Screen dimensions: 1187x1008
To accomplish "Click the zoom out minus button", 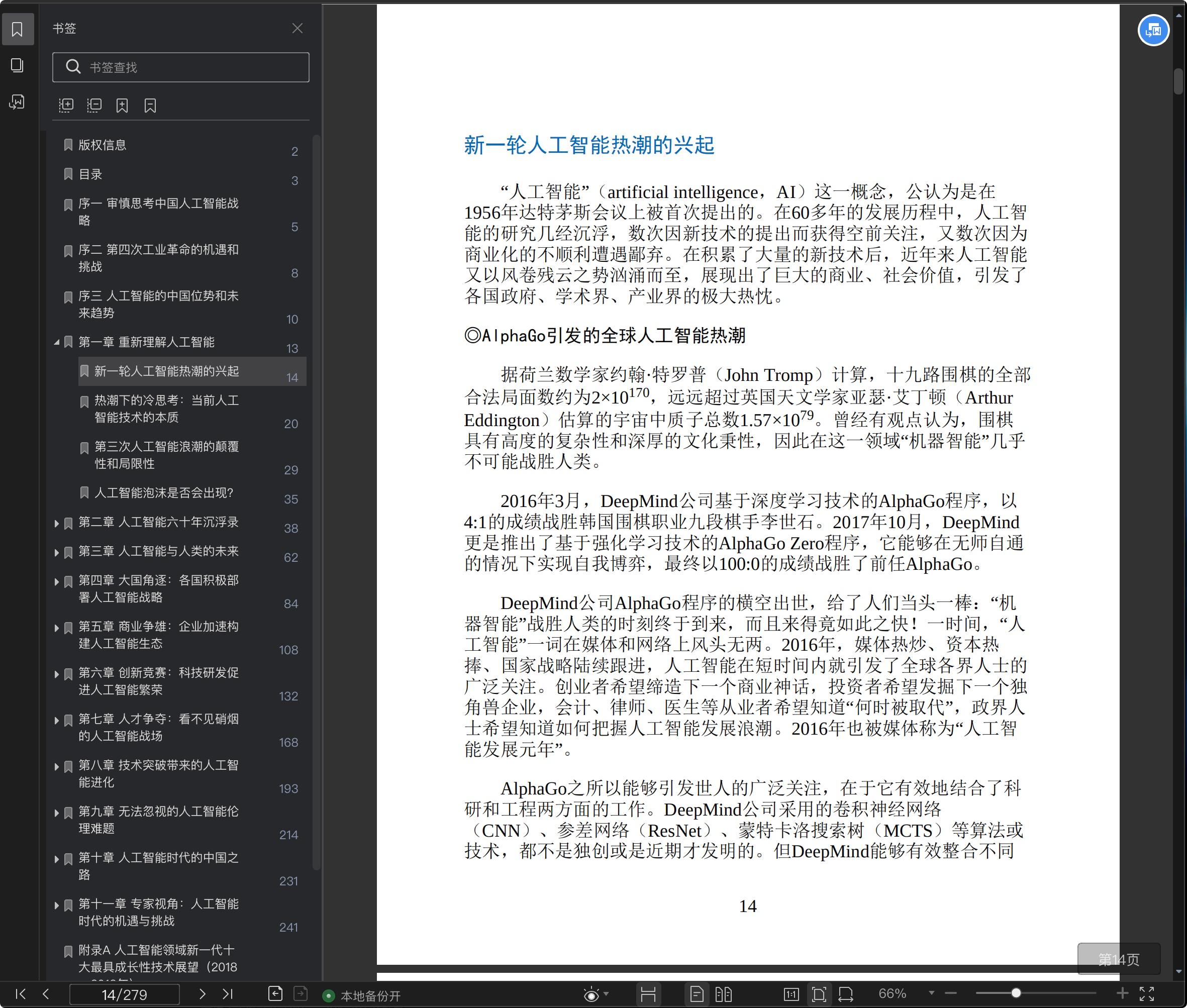I will (951, 994).
